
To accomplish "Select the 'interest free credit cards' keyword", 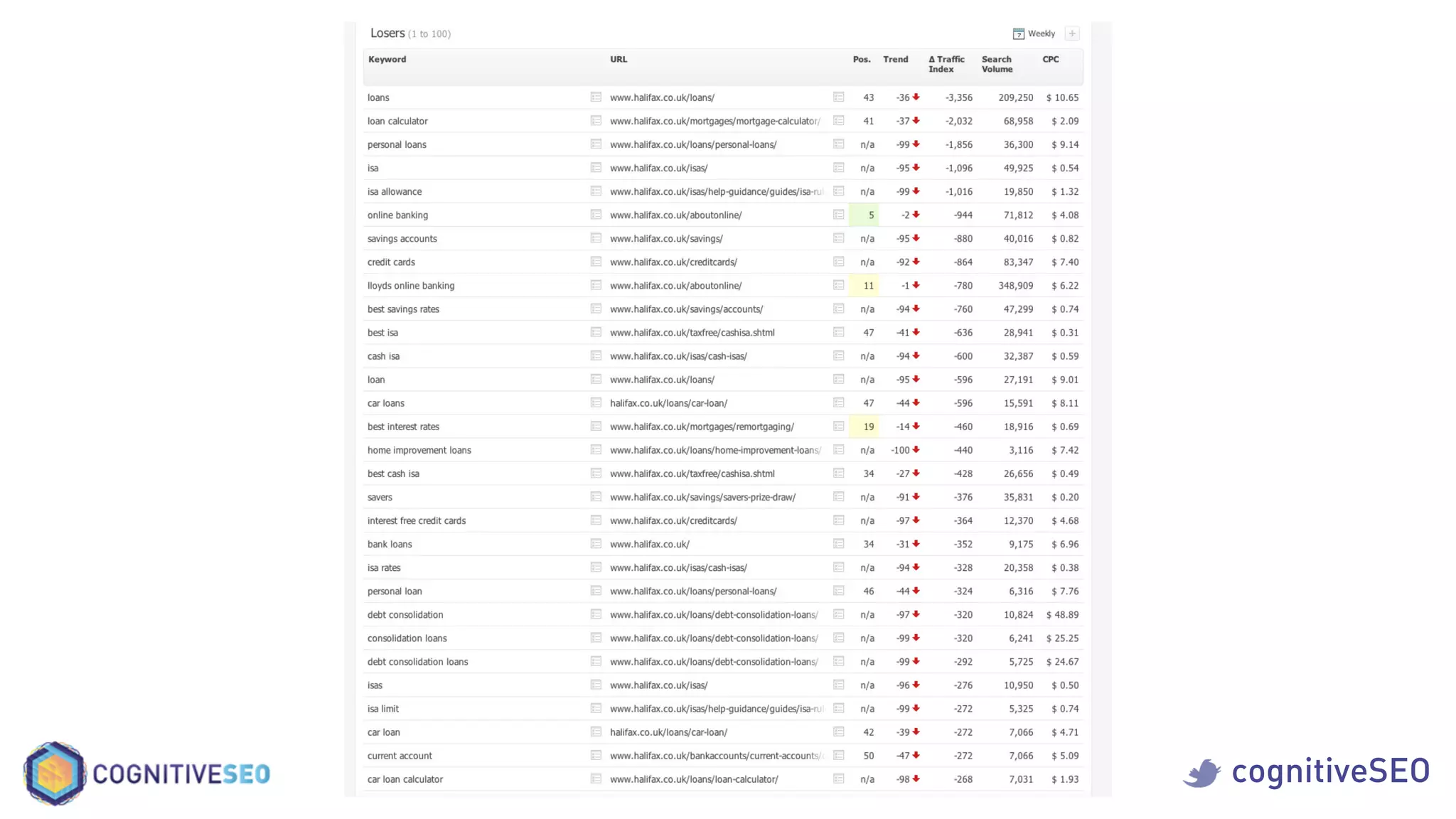I will (x=417, y=520).
